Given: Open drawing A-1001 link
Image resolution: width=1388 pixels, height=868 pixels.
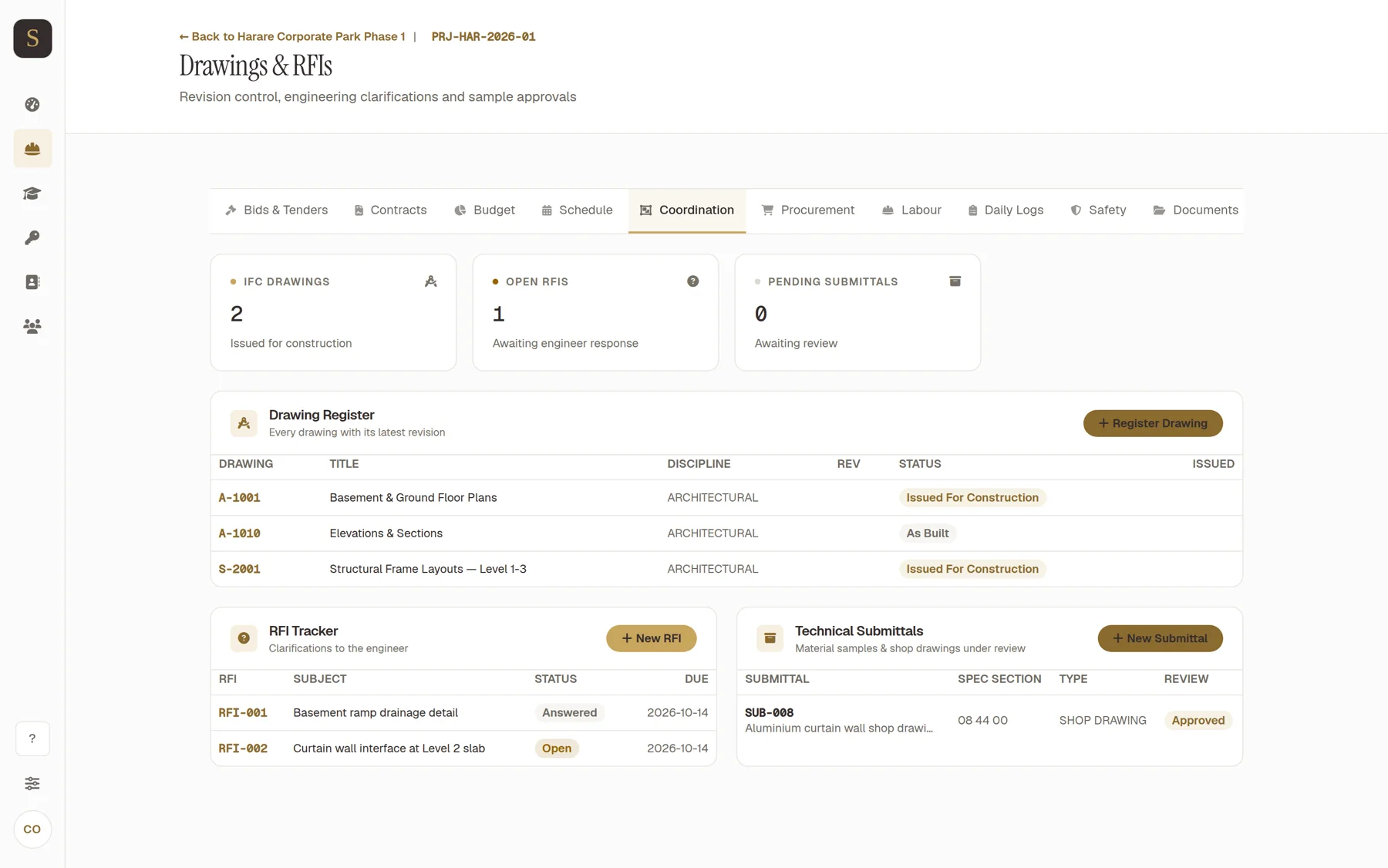Looking at the screenshot, I should (240, 498).
